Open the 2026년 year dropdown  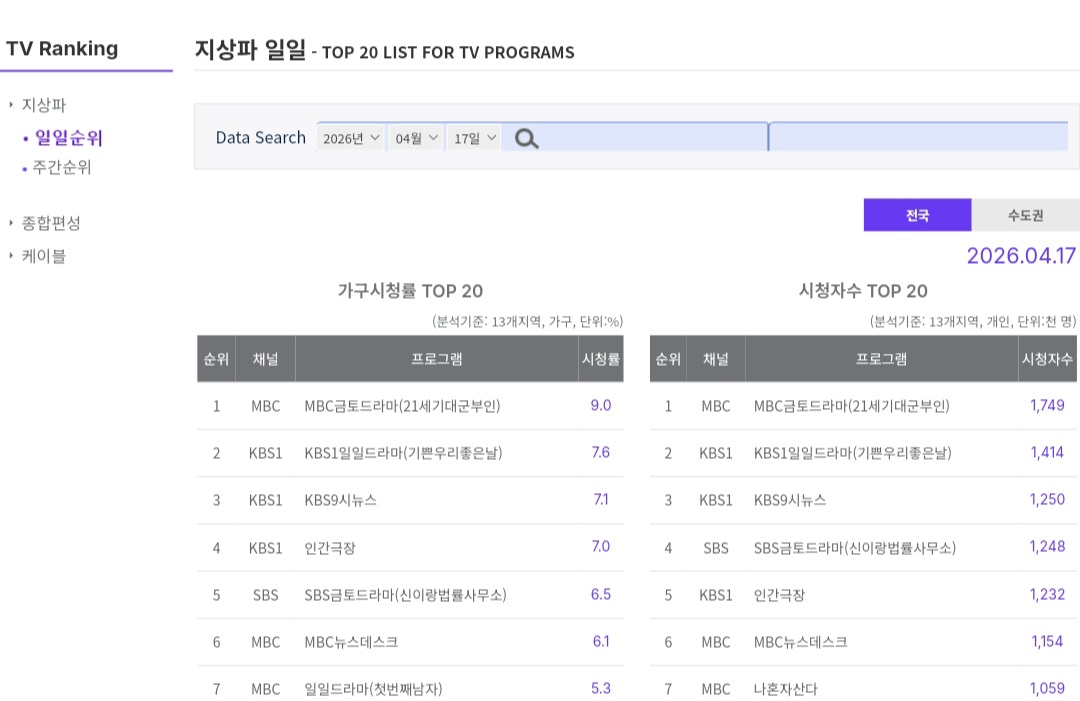(351, 138)
